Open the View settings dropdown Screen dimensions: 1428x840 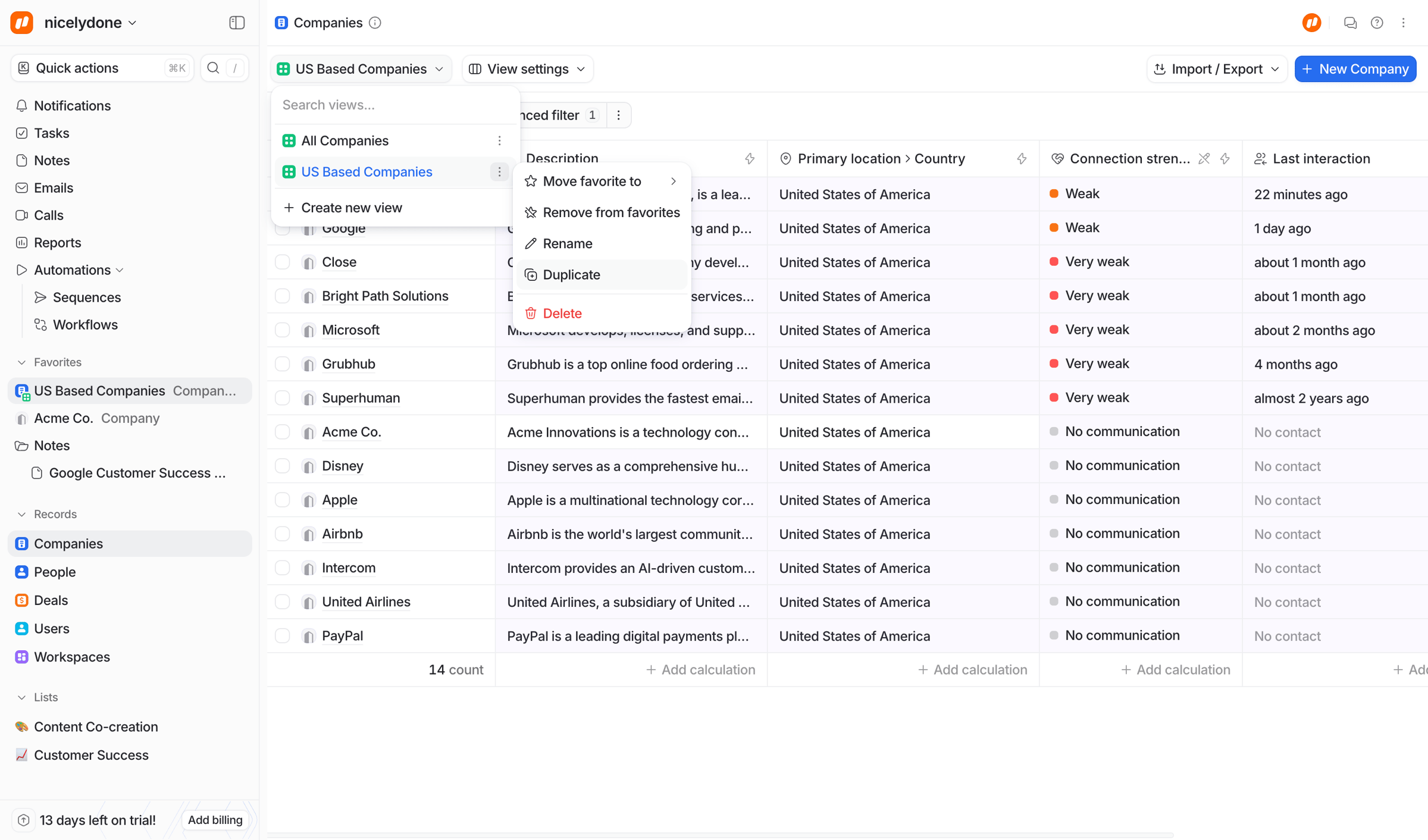pyautogui.click(x=527, y=69)
